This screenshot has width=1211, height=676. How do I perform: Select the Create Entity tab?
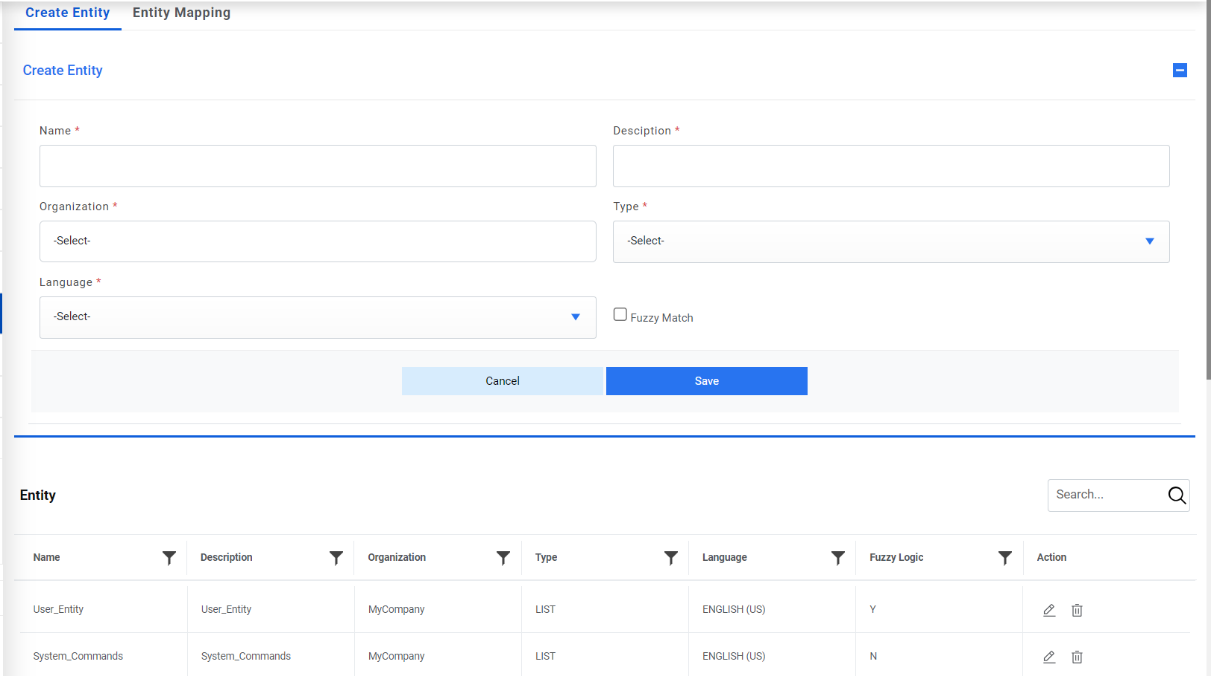pyautogui.click(x=67, y=13)
